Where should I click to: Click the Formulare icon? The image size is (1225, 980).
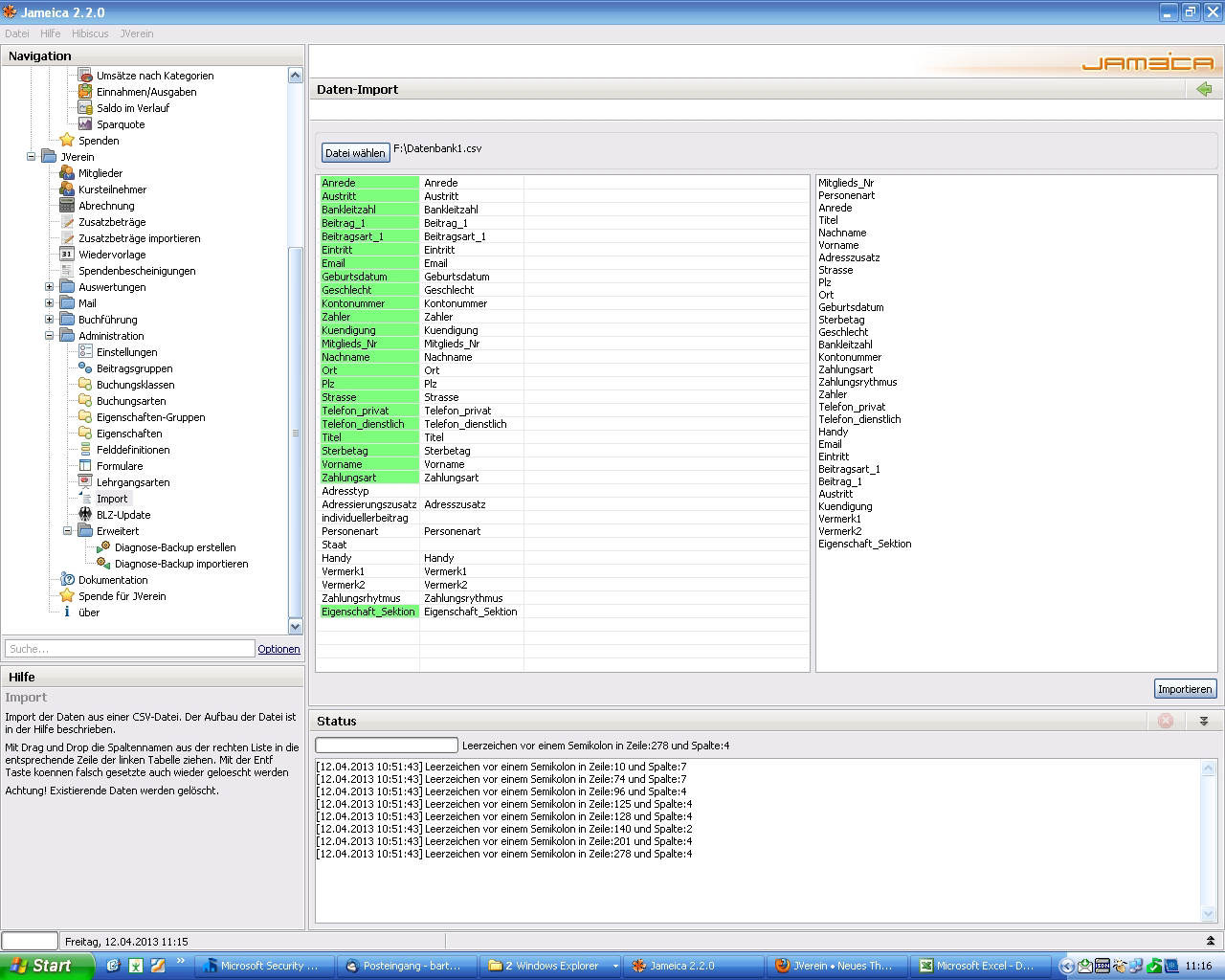(85, 466)
